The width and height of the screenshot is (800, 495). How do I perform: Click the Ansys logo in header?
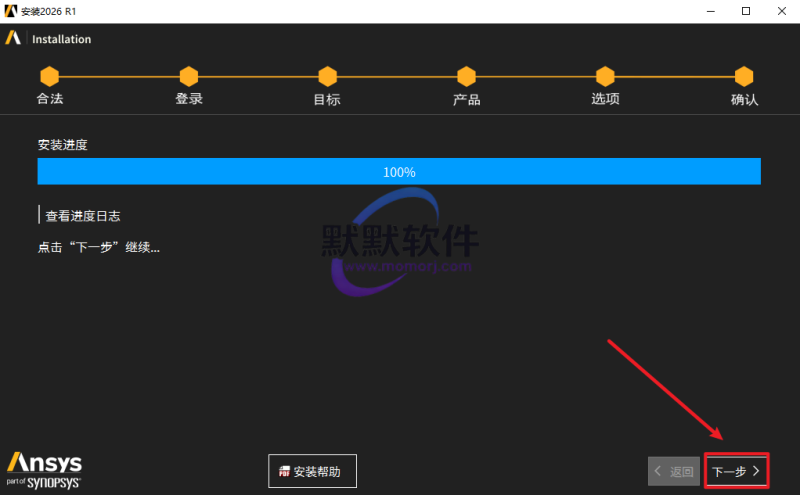click(x=13, y=39)
